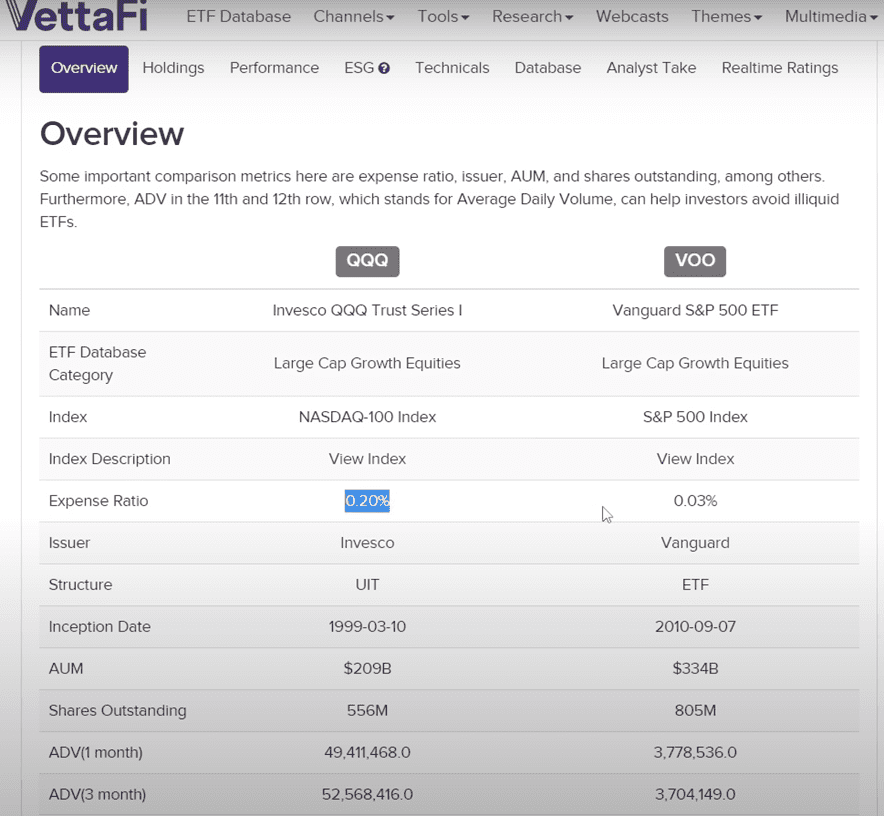Open the Research dropdown menu
Image resolution: width=884 pixels, height=816 pixels.
click(532, 17)
